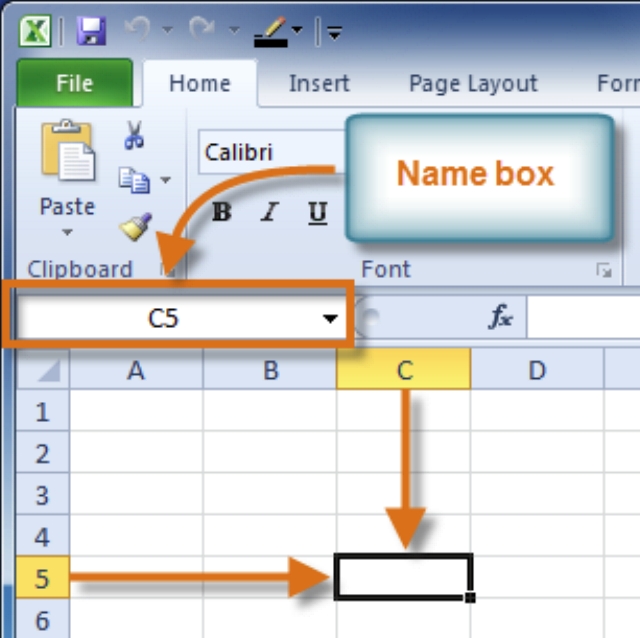This screenshot has width=640, height=638.
Task: Select column A header
Action: tap(136, 370)
